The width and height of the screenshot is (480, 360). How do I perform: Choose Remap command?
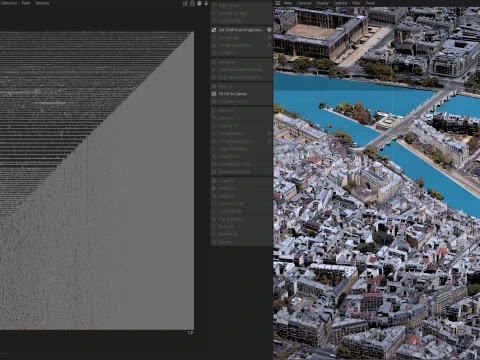[241, 242]
